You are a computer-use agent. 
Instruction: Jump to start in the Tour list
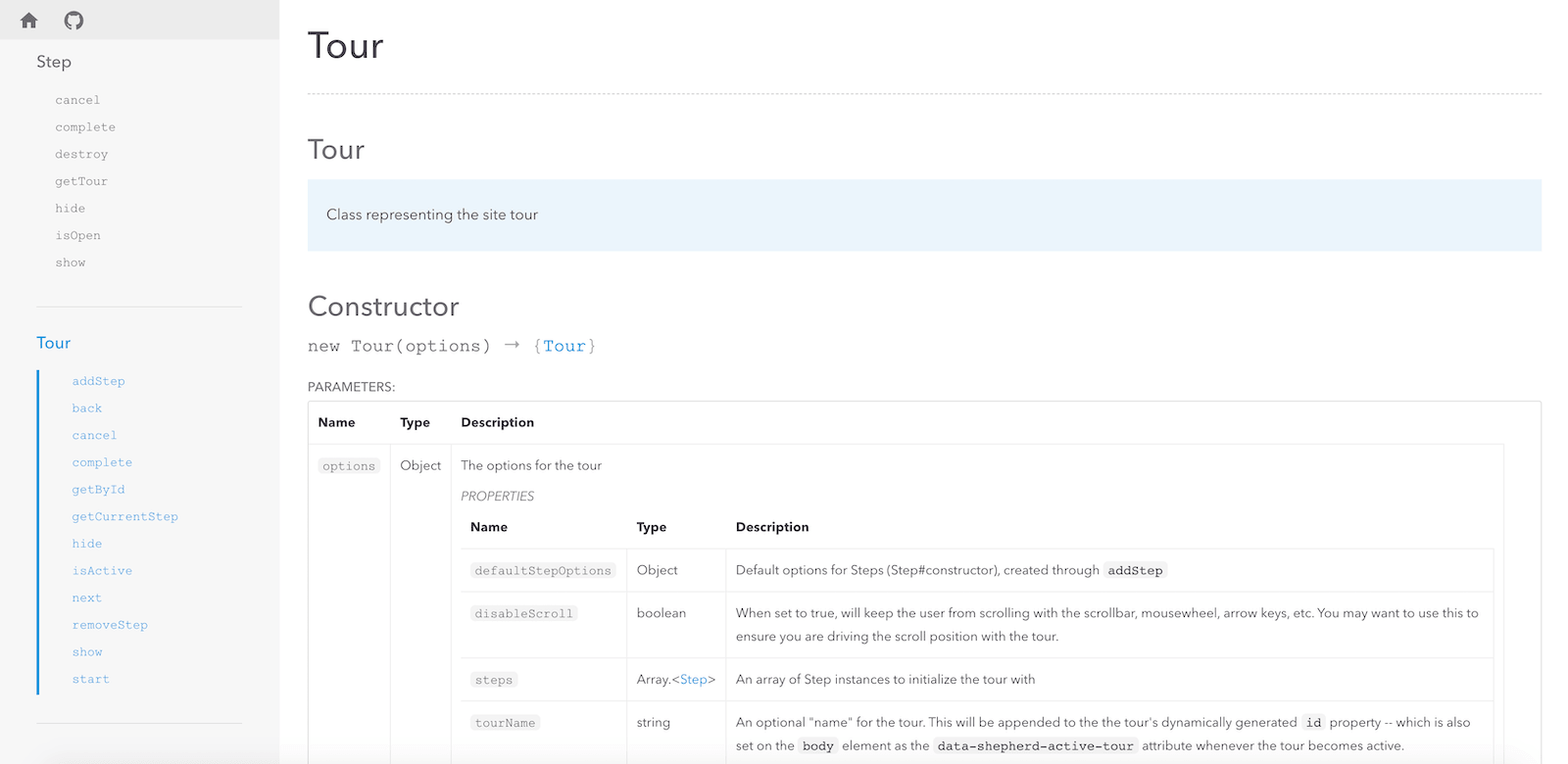[x=91, y=679]
